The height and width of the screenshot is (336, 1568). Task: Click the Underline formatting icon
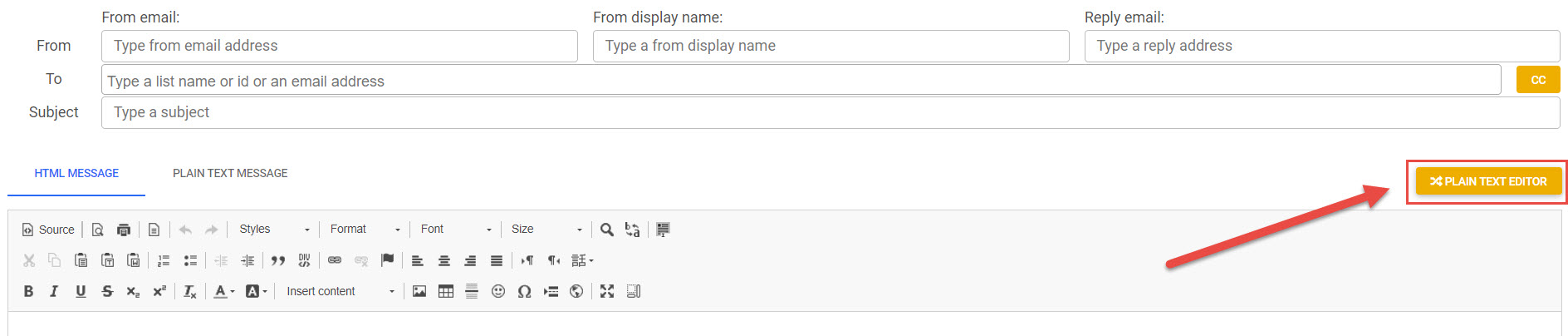point(81,291)
